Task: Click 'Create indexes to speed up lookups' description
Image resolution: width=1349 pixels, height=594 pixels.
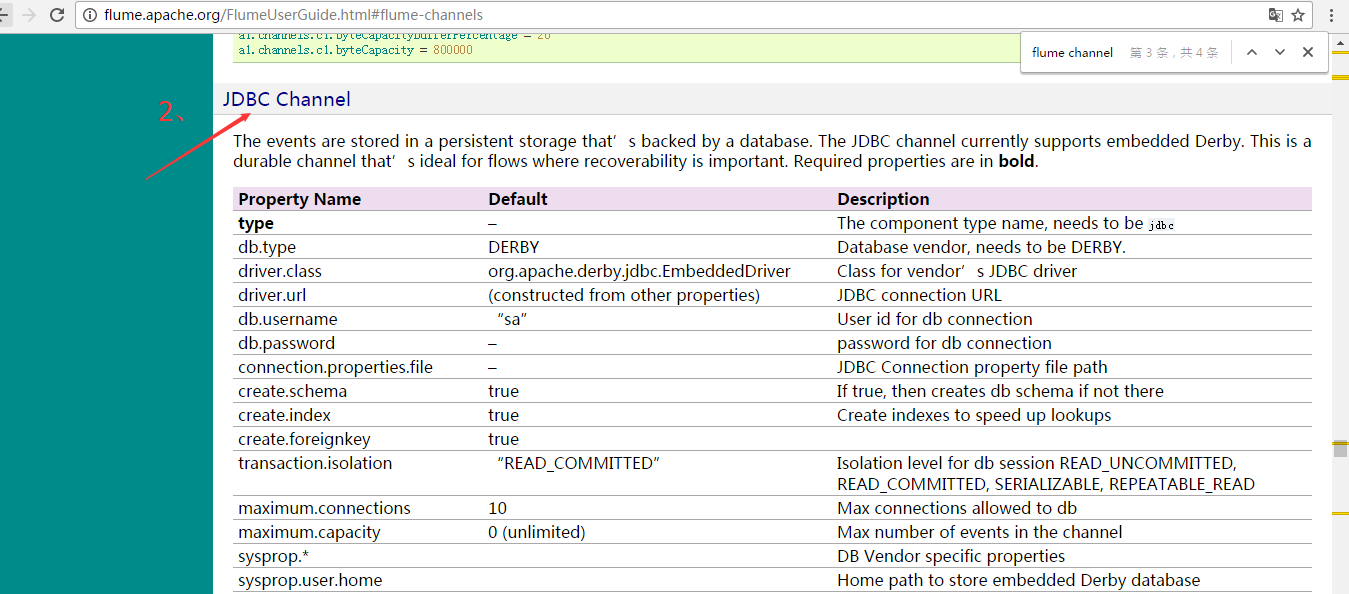Action: (x=974, y=415)
